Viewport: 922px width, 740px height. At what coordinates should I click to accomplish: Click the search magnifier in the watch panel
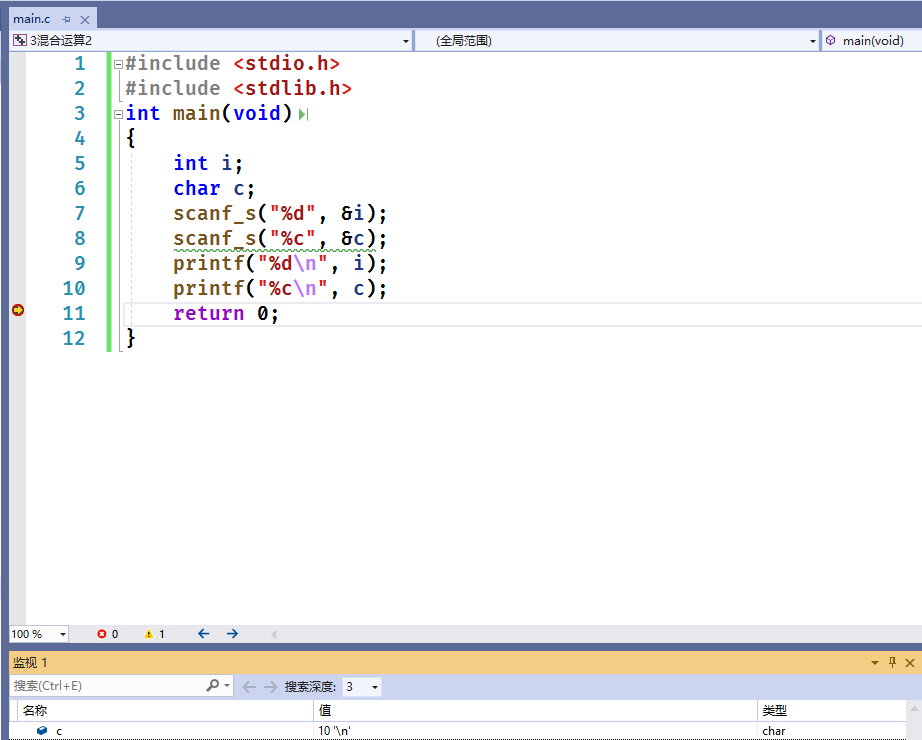point(212,685)
